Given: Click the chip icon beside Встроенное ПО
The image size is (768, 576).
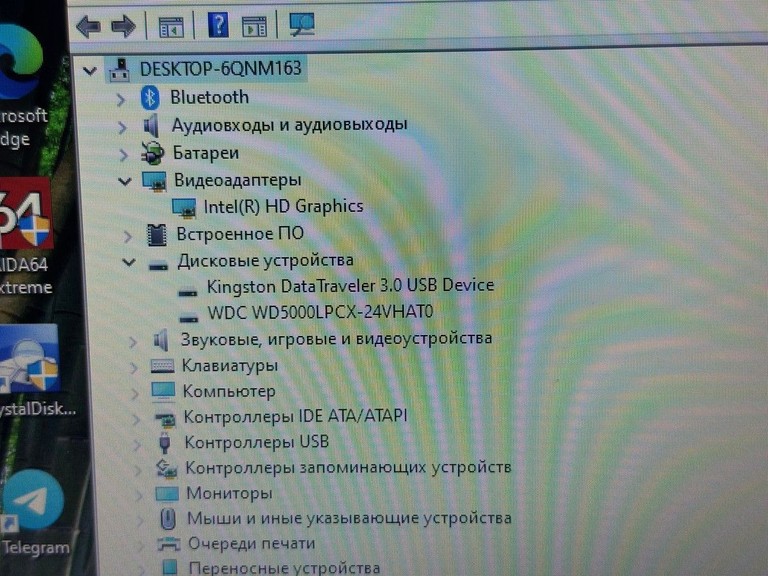Looking at the screenshot, I should (x=157, y=235).
